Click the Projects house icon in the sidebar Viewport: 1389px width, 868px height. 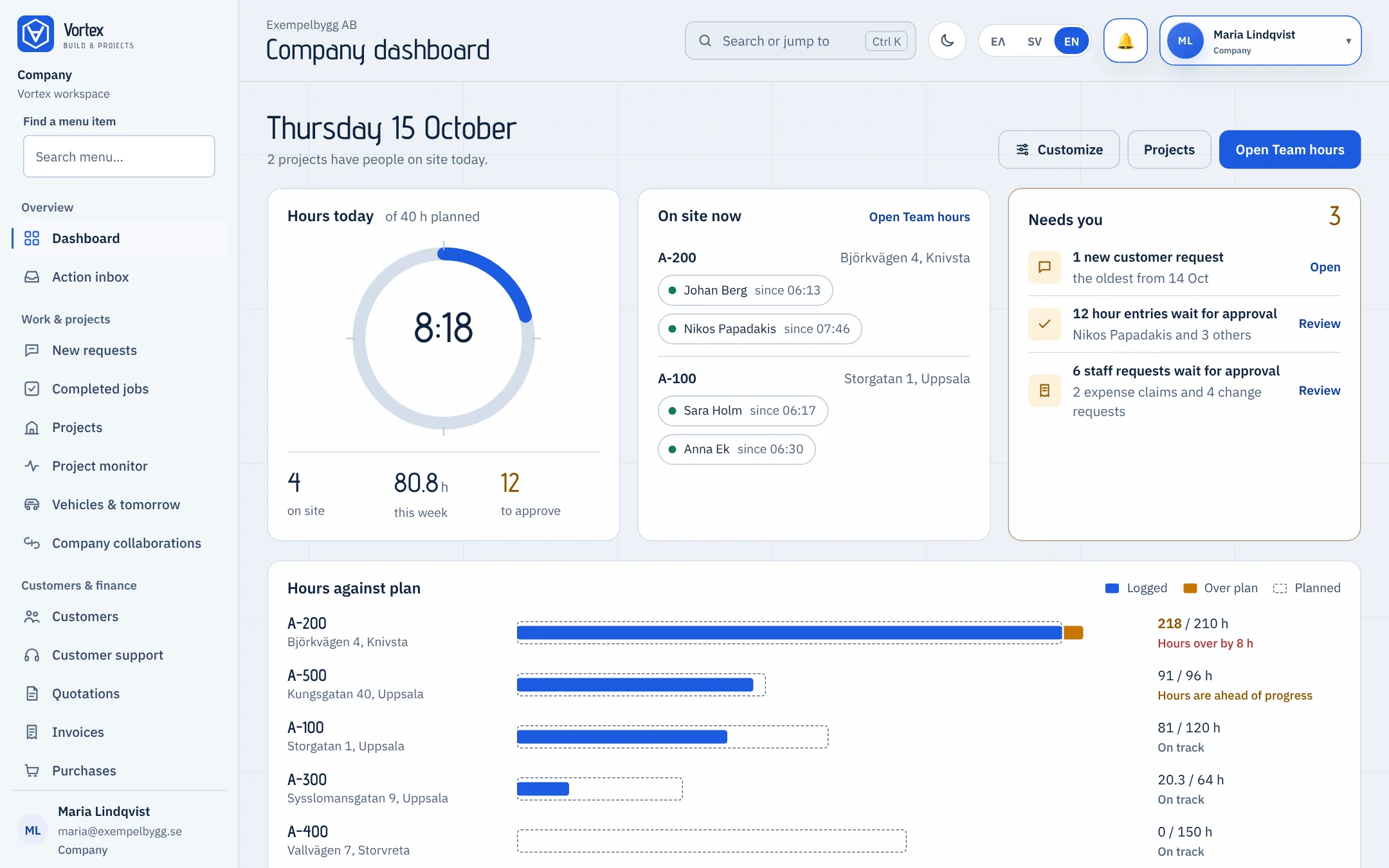click(x=32, y=428)
